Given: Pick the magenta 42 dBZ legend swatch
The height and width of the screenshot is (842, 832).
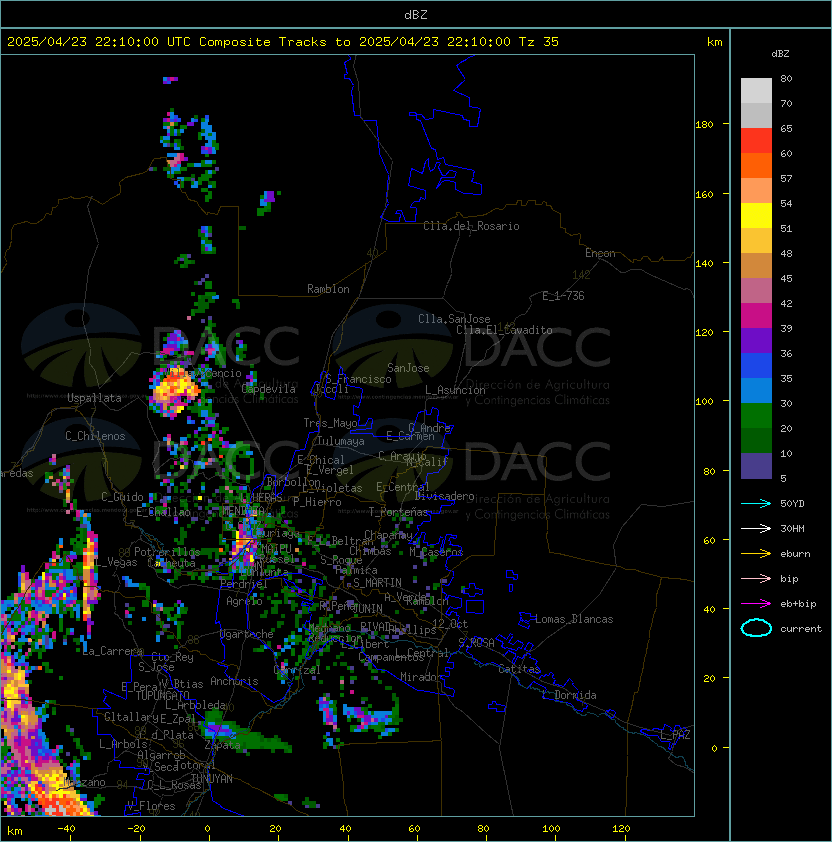Looking at the screenshot, I should click(756, 315).
